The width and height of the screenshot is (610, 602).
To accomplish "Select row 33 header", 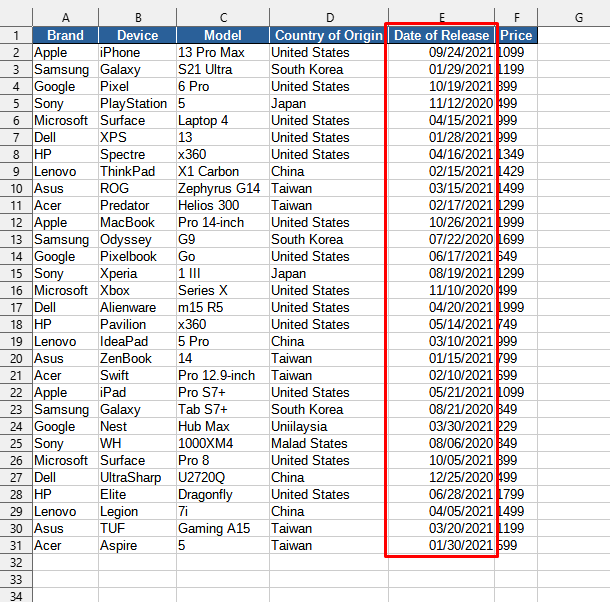I will click(16, 579).
